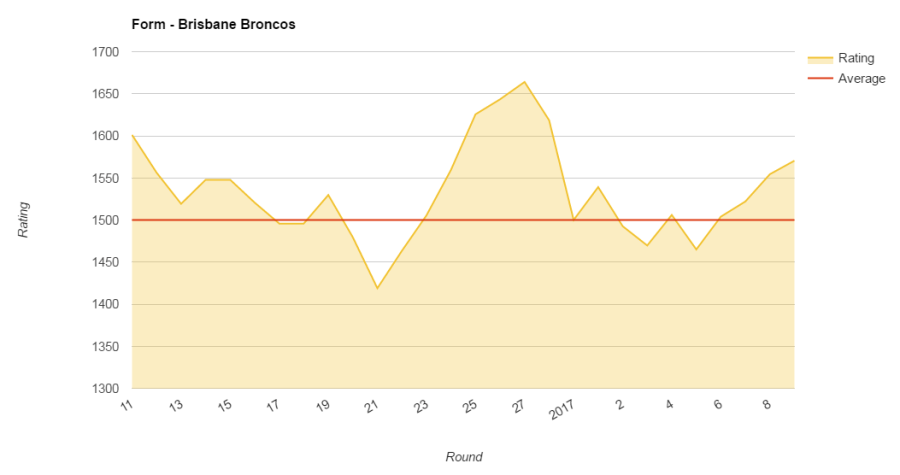The width and height of the screenshot is (900, 475).
Task: Click the vertical Rating y-axis title
Action: pos(24,220)
